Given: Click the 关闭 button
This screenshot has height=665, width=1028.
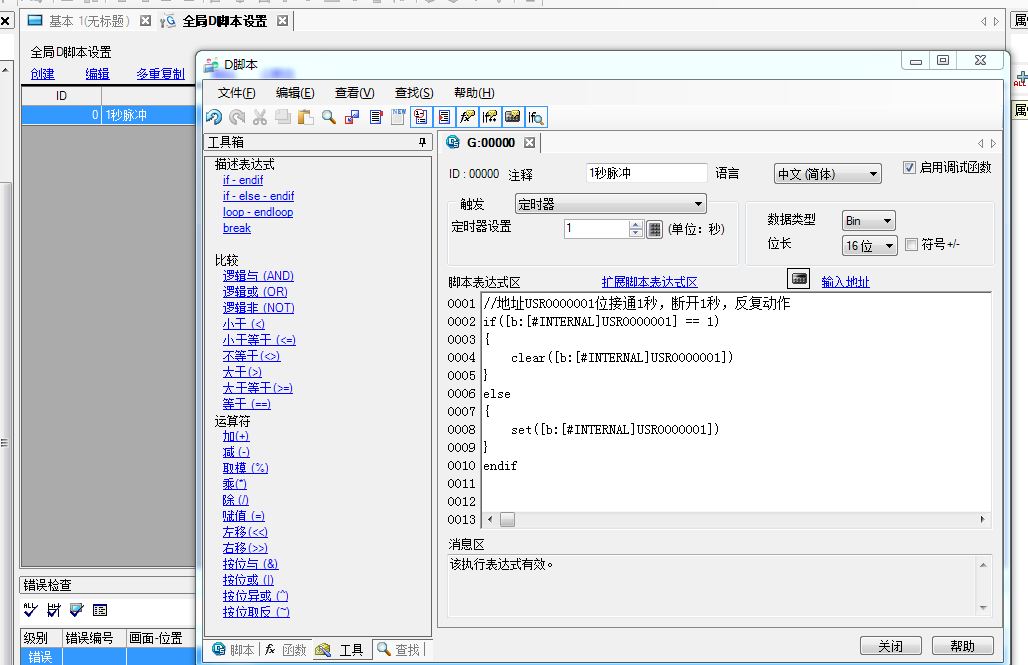Looking at the screenshot, I should pyautogui.click(x=889, y=647).
